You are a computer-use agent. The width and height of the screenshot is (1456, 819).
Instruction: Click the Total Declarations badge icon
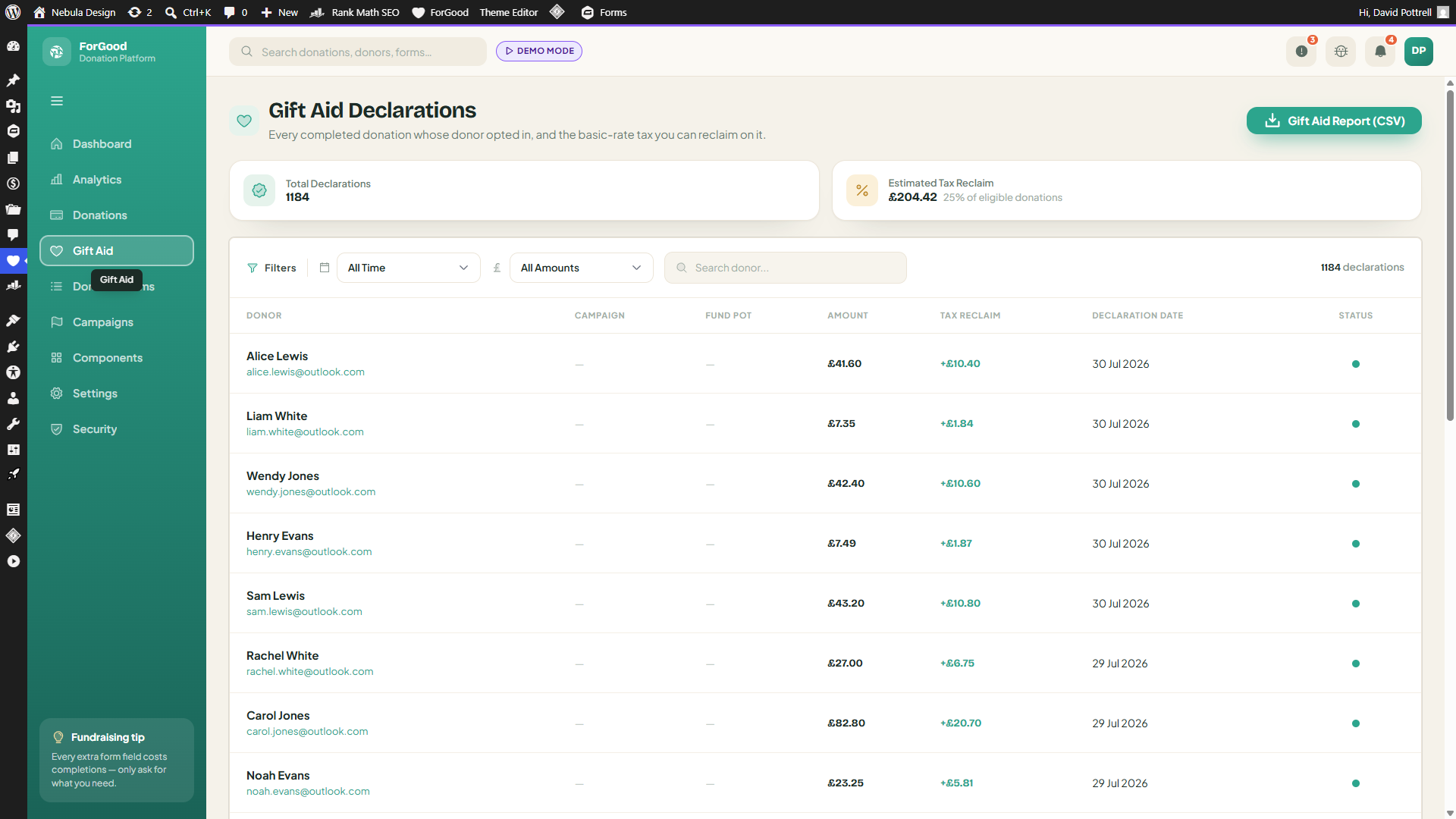click(x=259, y=190)
